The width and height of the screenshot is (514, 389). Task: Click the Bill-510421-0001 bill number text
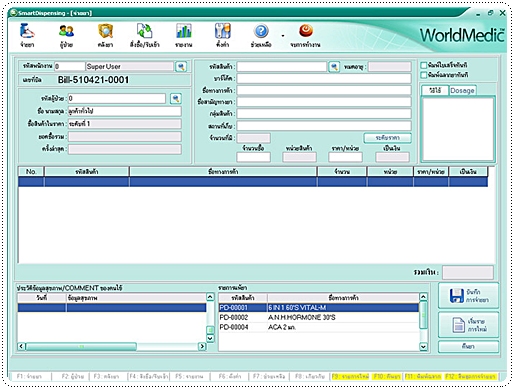93,80
